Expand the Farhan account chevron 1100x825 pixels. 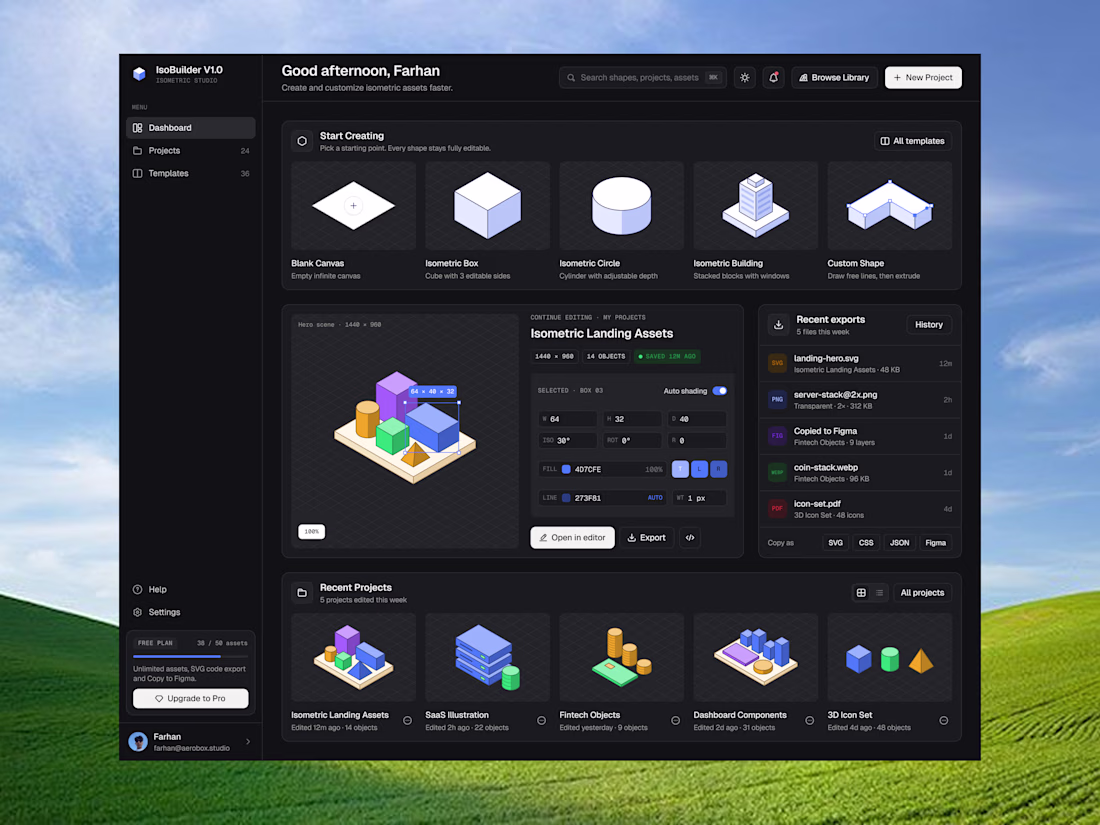[248, 742]
